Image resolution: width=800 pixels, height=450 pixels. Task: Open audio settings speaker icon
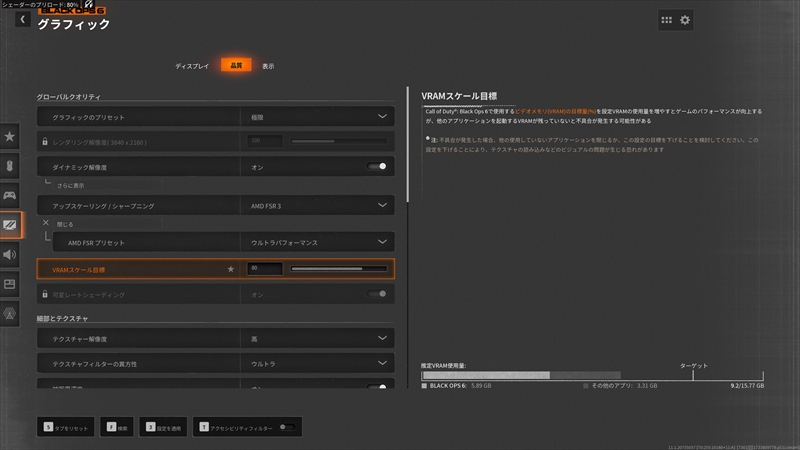coord(10,255)
